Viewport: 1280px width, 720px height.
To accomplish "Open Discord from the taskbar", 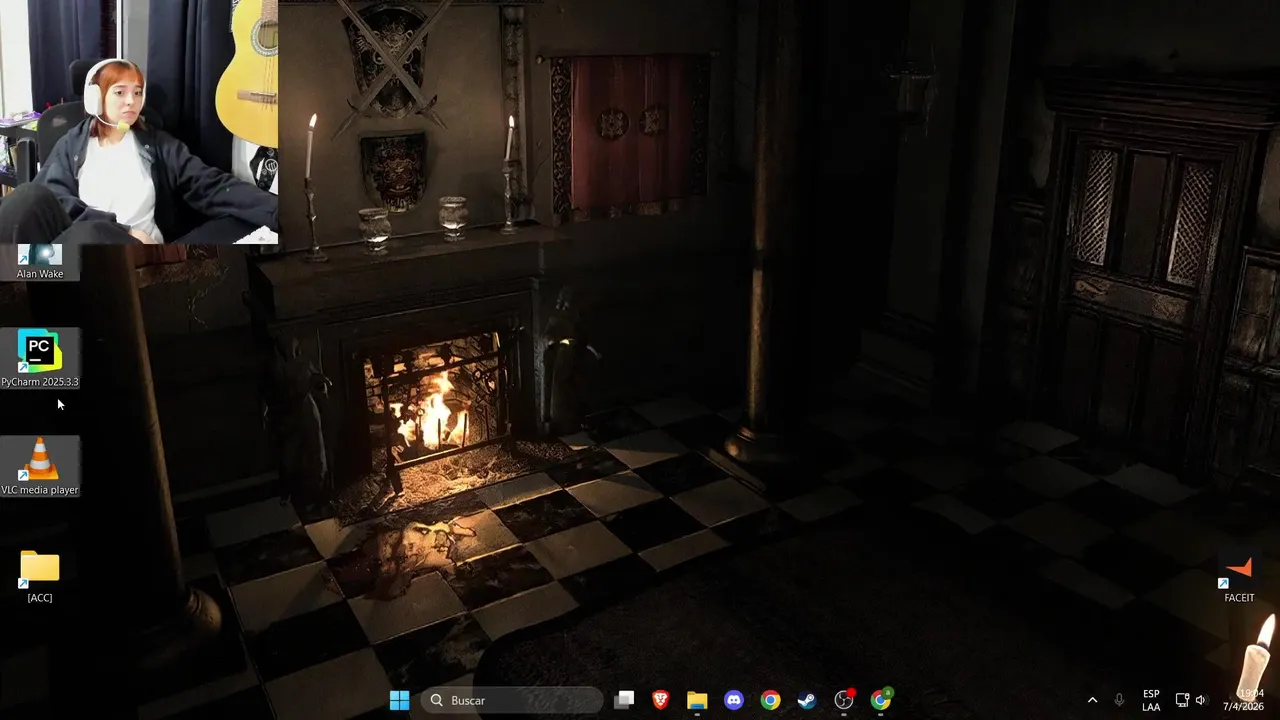I will pyautogui.click(x=734, y=700).
